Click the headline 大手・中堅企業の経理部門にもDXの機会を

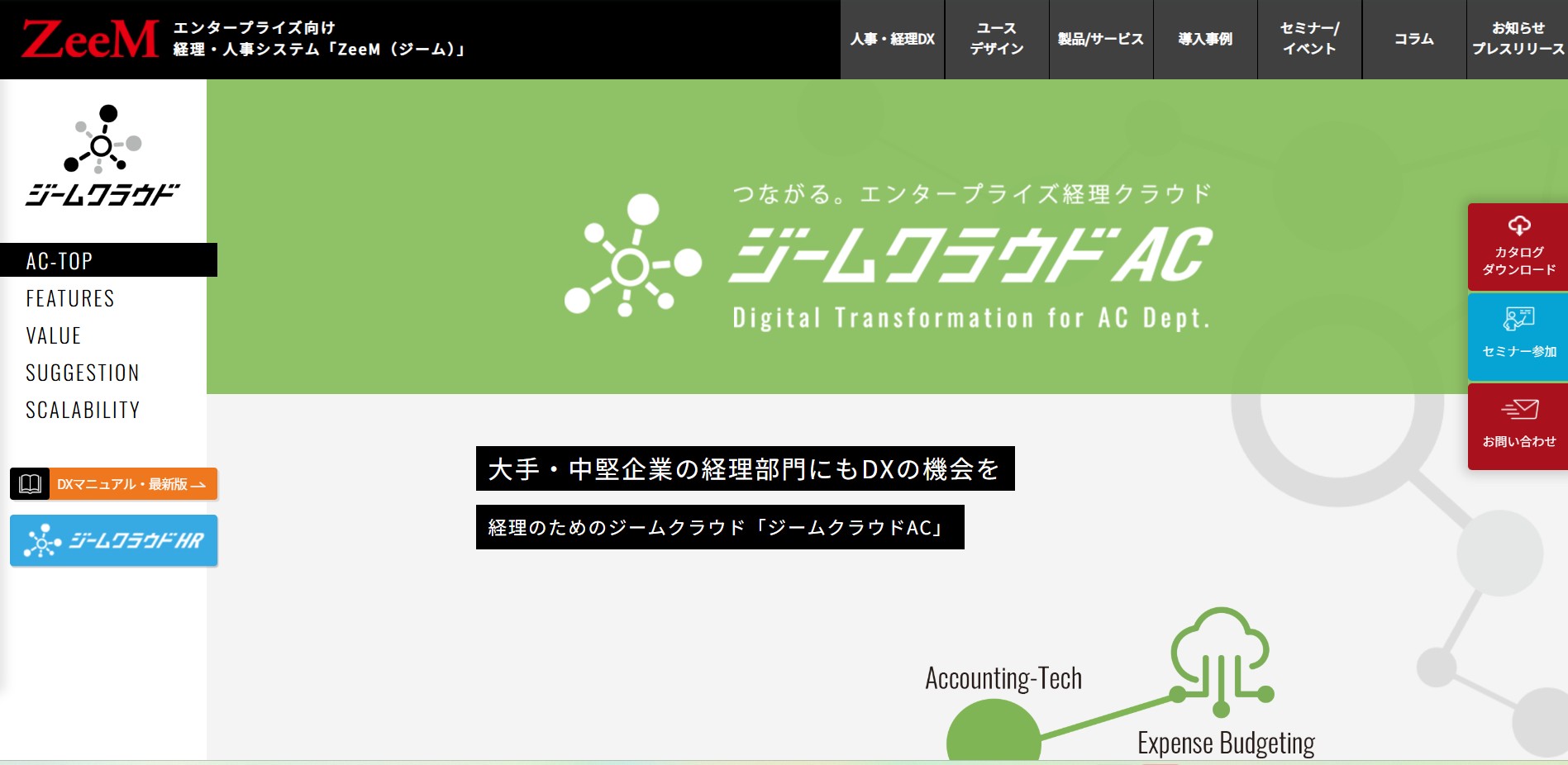[745, 468]
